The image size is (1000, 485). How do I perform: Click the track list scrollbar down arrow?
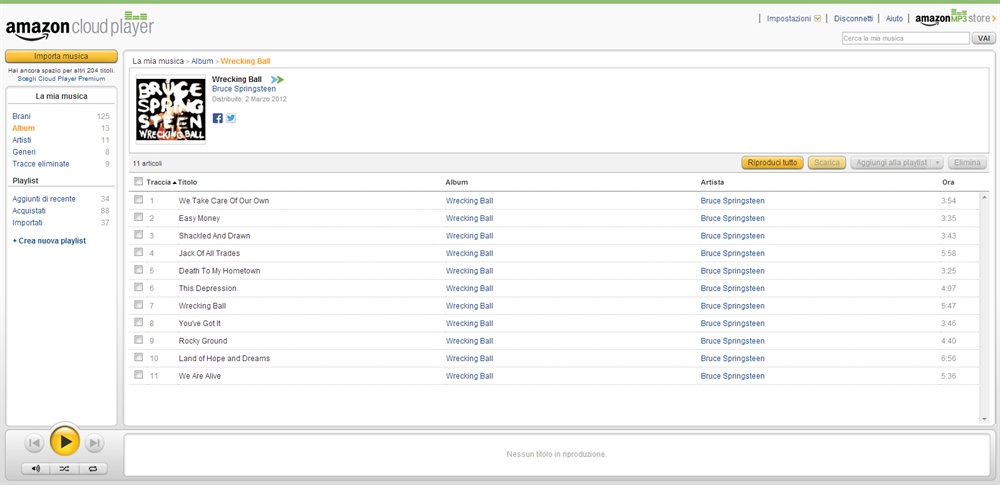[984, 419]
